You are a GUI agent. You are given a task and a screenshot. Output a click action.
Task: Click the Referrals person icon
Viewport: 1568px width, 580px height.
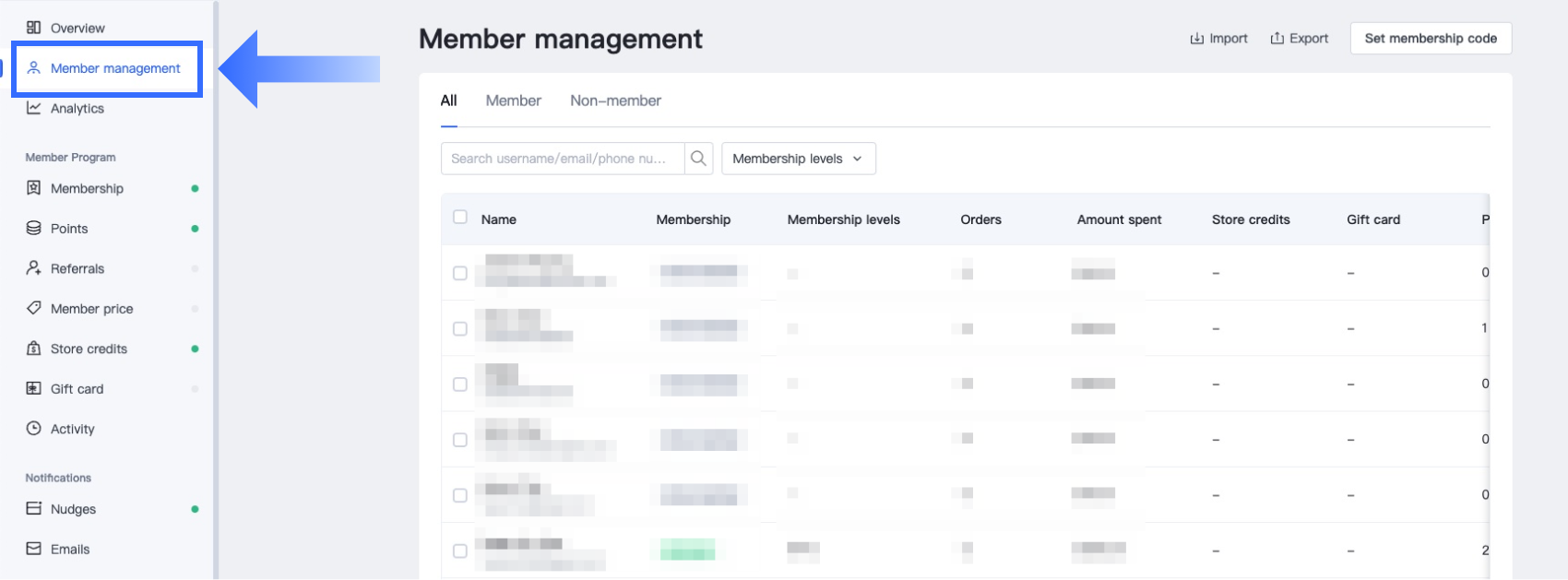pyautogui.click(x=34, y=268)
